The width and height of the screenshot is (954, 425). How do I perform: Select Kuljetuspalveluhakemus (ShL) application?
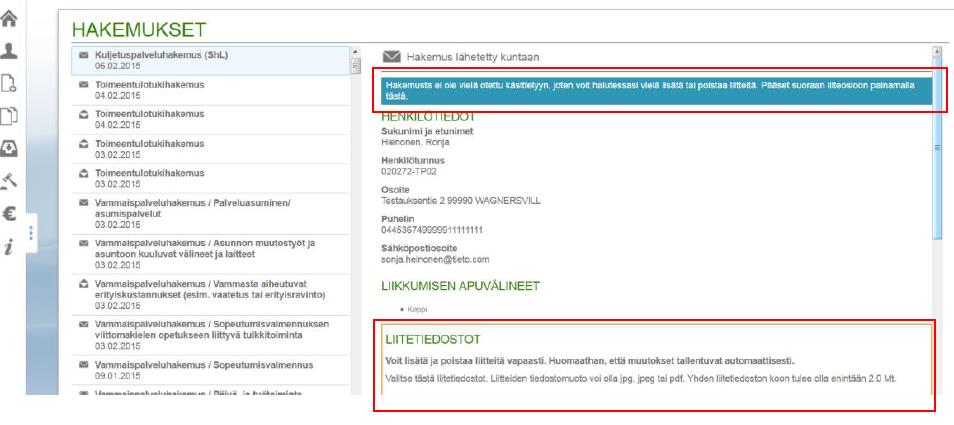pyautogui.click(x=211, y=60)
